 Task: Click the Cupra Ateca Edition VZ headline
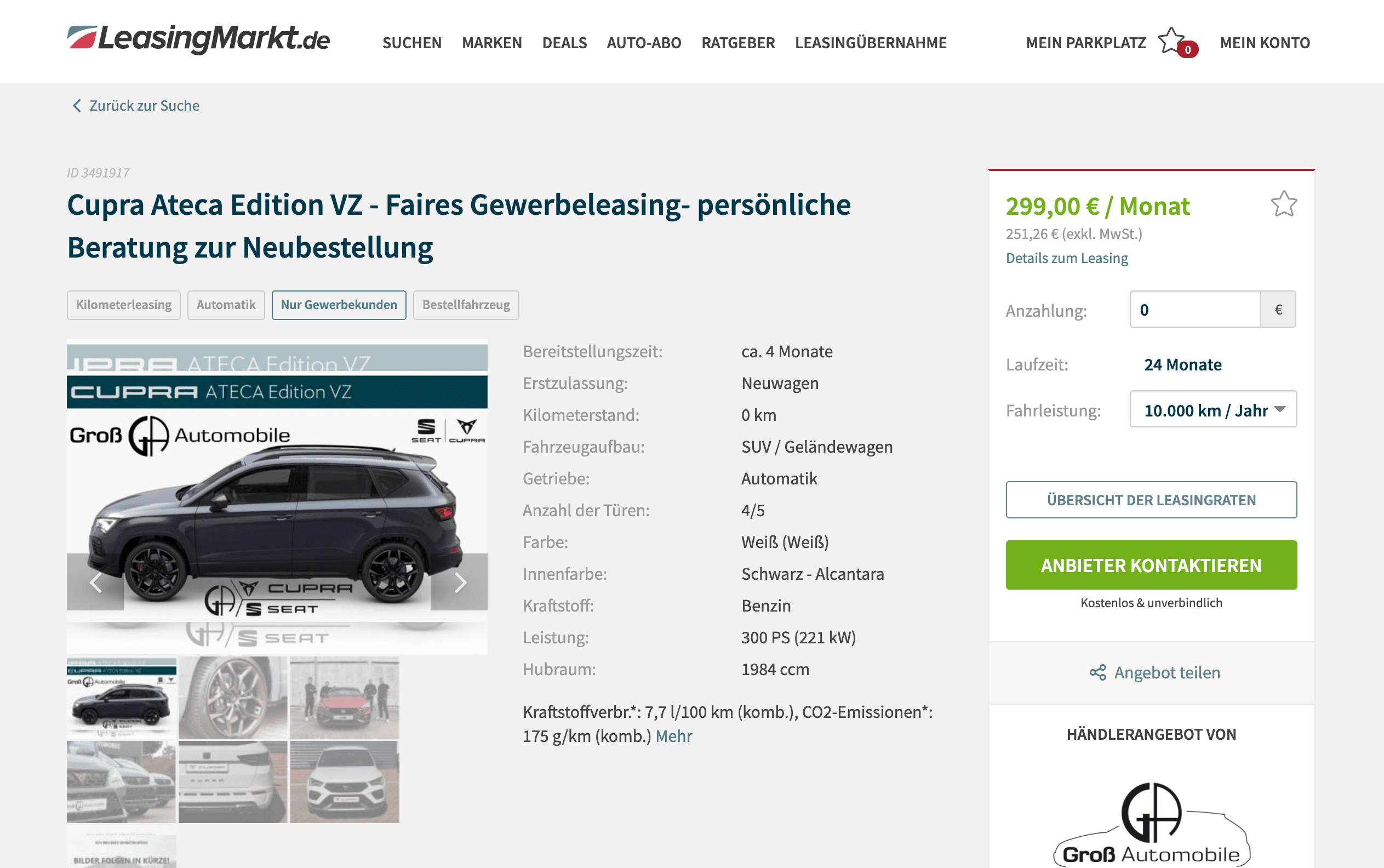pyautogui.click(x=459, y=226)
